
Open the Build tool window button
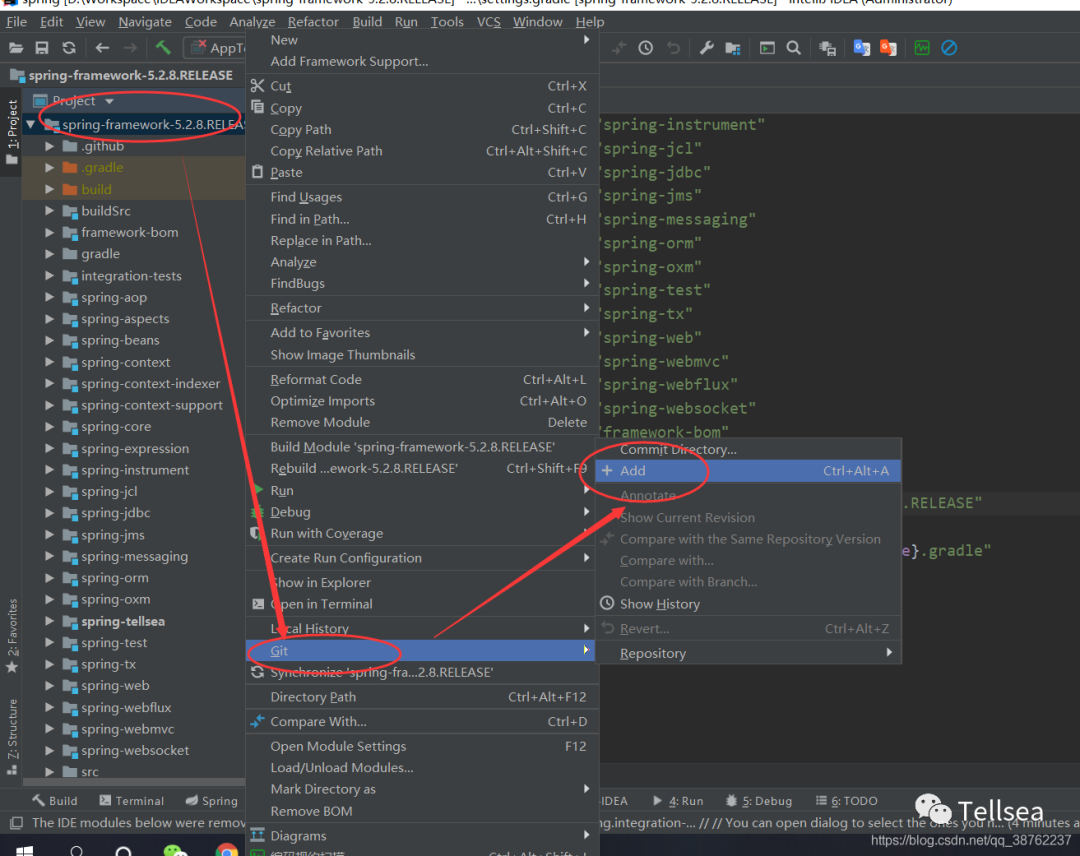pyautogui.click(x=55, y=800)
